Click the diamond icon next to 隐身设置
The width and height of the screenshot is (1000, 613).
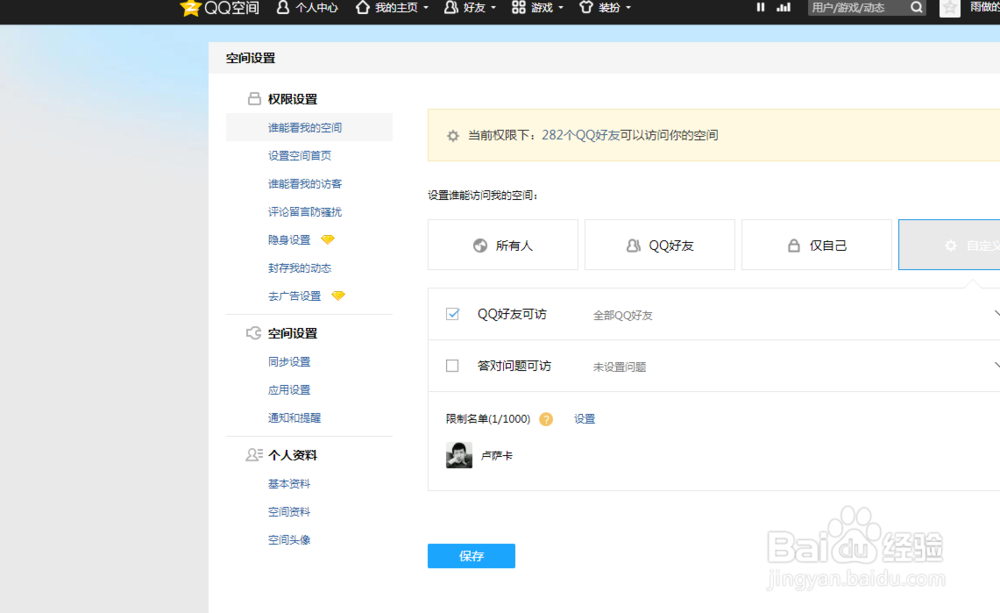point(328,240)
